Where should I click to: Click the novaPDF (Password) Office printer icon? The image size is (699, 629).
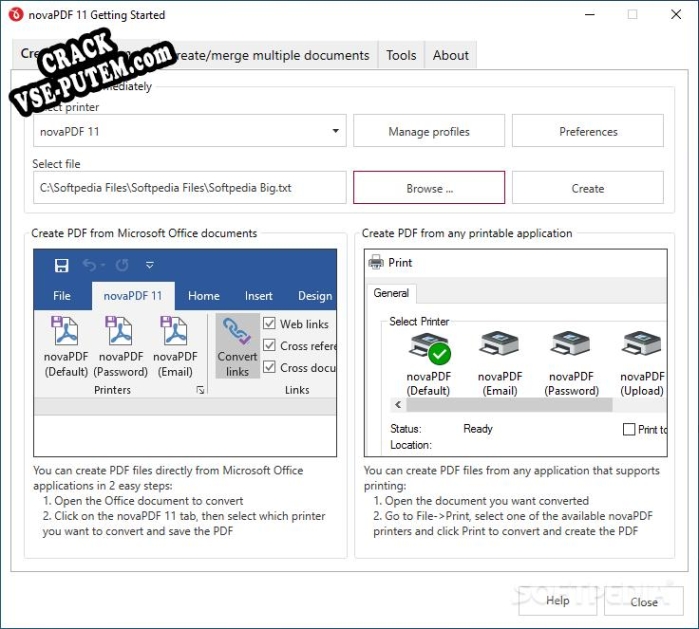pyautogui.click(x=119, y=331)
